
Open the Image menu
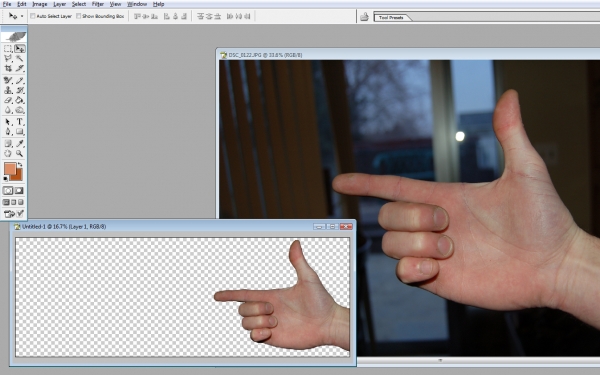point(40,4)
